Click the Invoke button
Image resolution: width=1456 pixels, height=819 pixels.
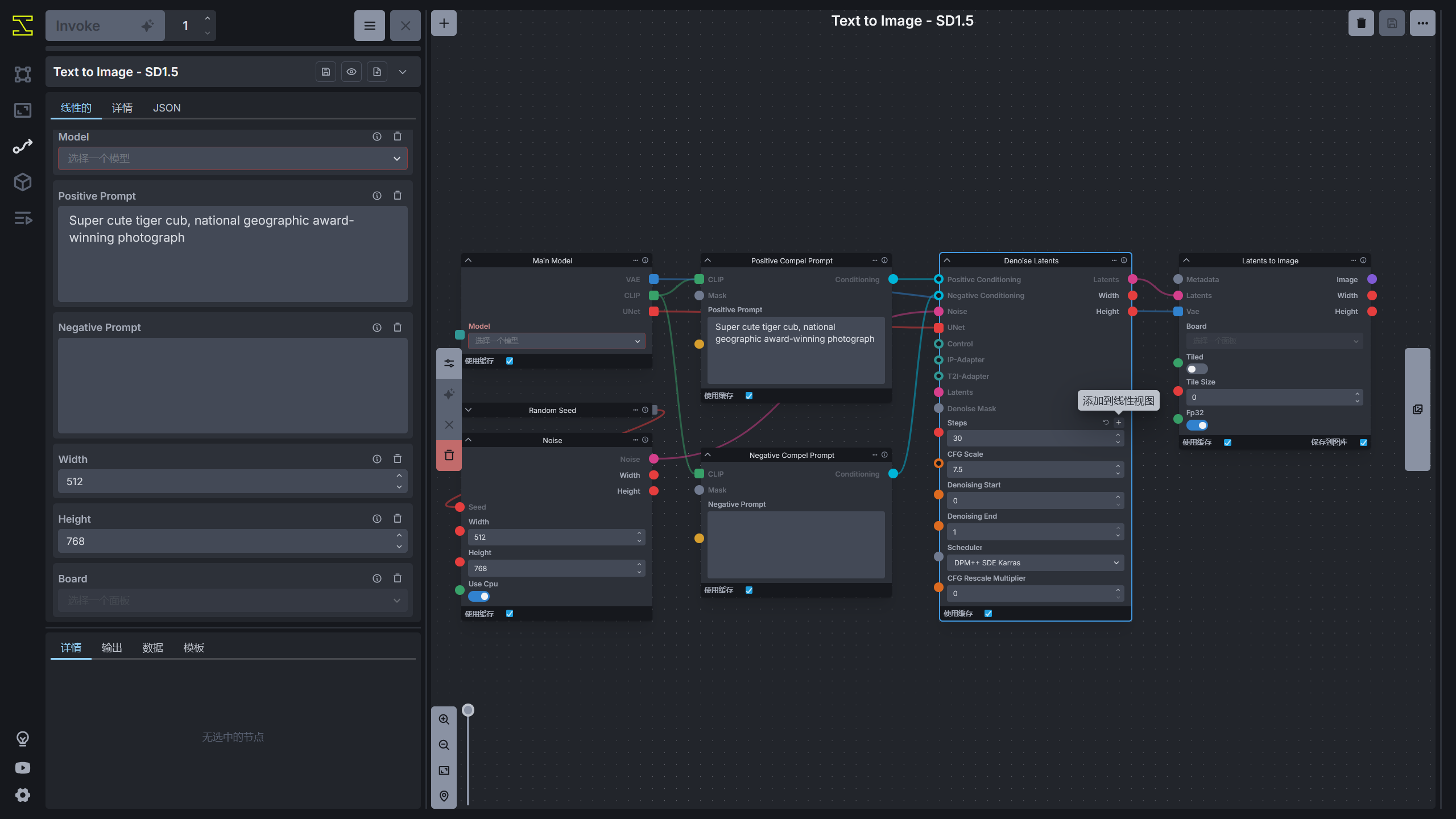point(105,26)
